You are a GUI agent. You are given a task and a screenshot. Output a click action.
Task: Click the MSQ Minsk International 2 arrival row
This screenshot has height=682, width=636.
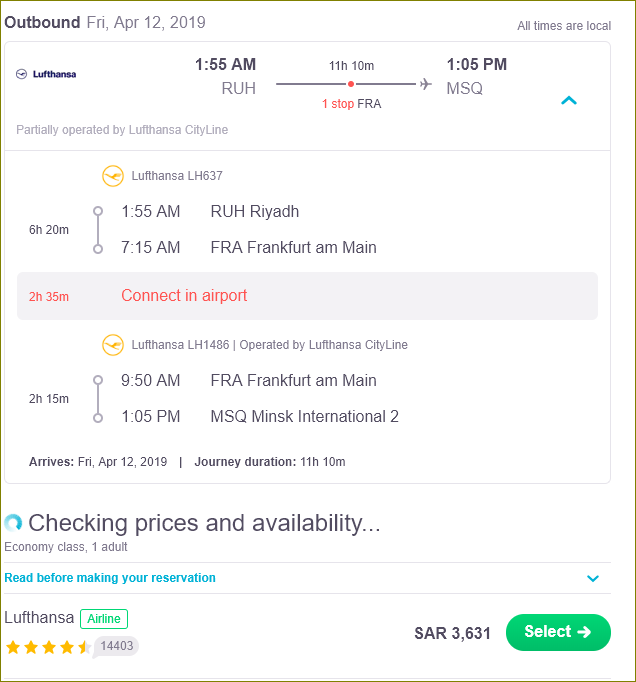point(304,417)
